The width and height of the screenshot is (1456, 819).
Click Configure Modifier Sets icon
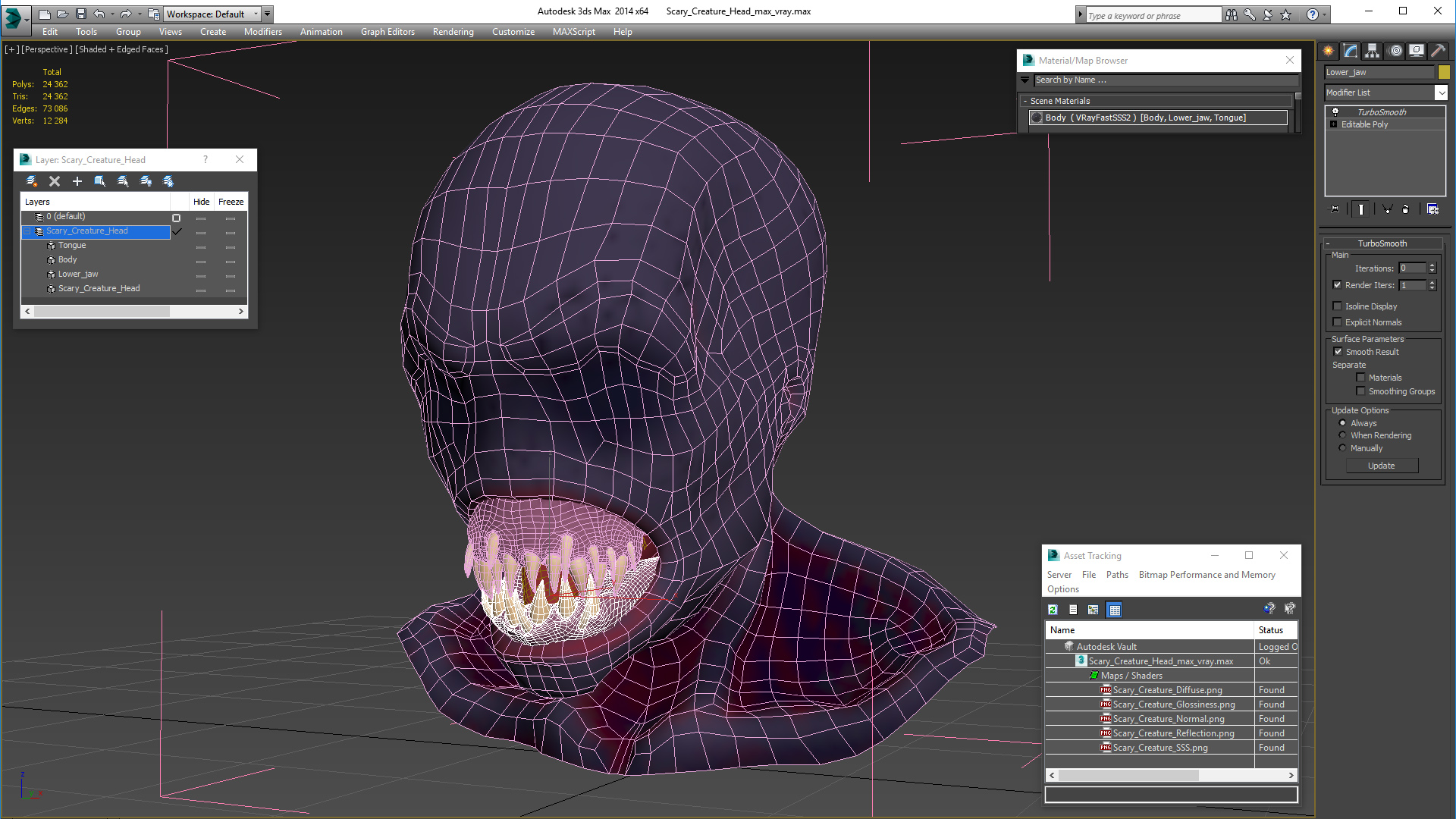click(1432, 209)
